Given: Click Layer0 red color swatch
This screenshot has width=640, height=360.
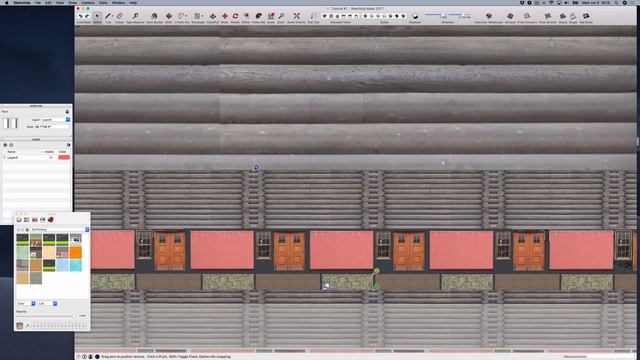Looking at the screenshot, I should [64, 157].
